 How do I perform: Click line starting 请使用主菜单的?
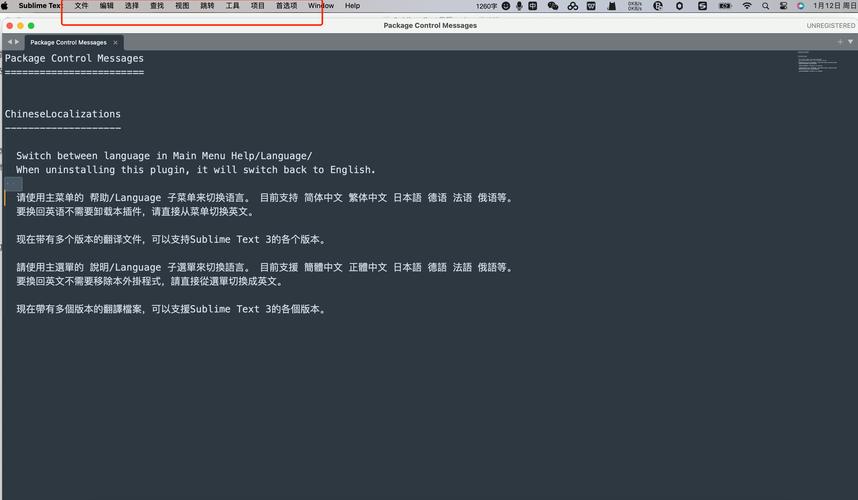pyautogui.click(x=264, y=197)
